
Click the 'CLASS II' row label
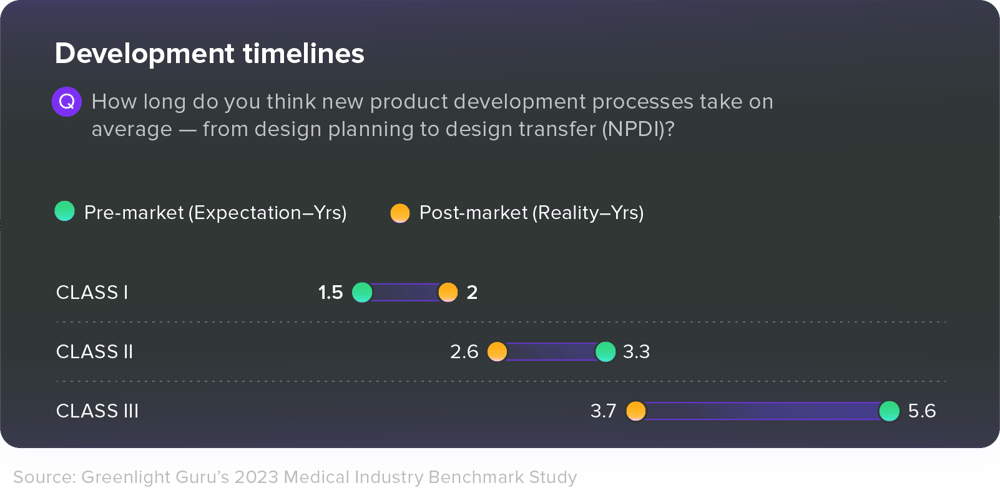point(94,351)
